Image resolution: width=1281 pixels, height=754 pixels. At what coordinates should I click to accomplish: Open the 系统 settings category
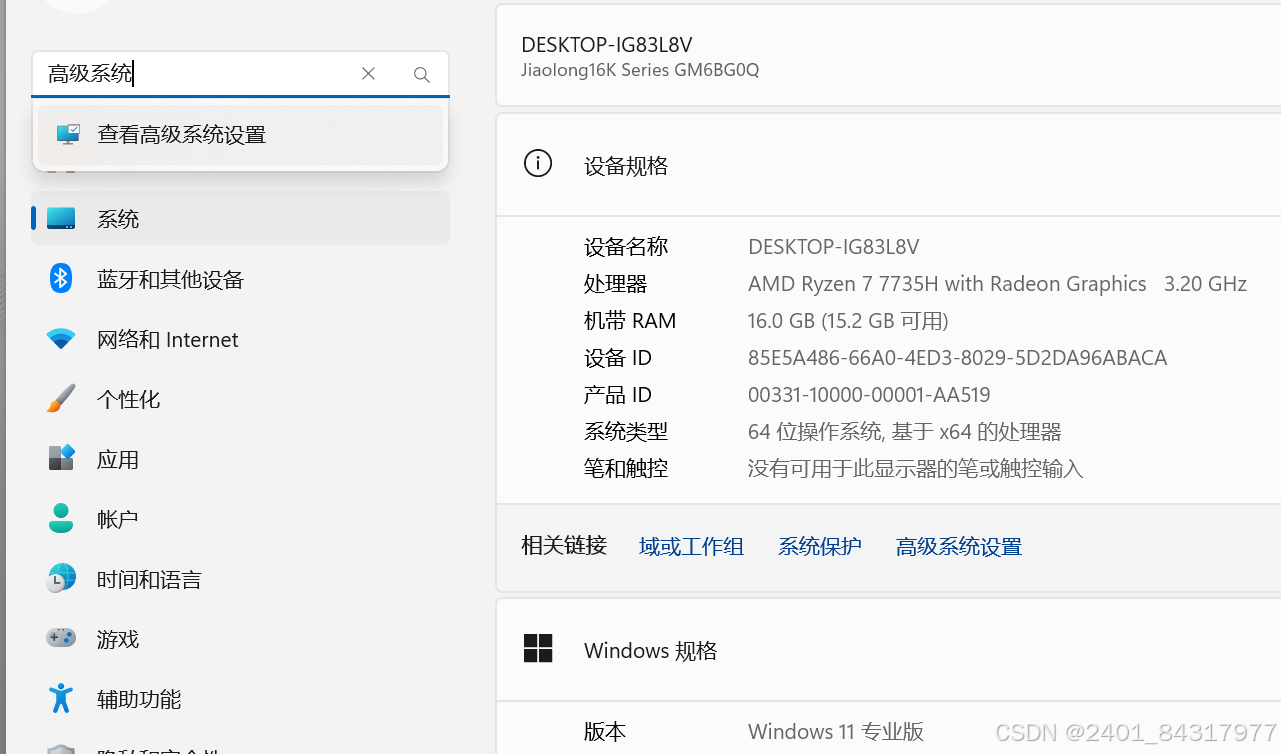coord(240,218)
